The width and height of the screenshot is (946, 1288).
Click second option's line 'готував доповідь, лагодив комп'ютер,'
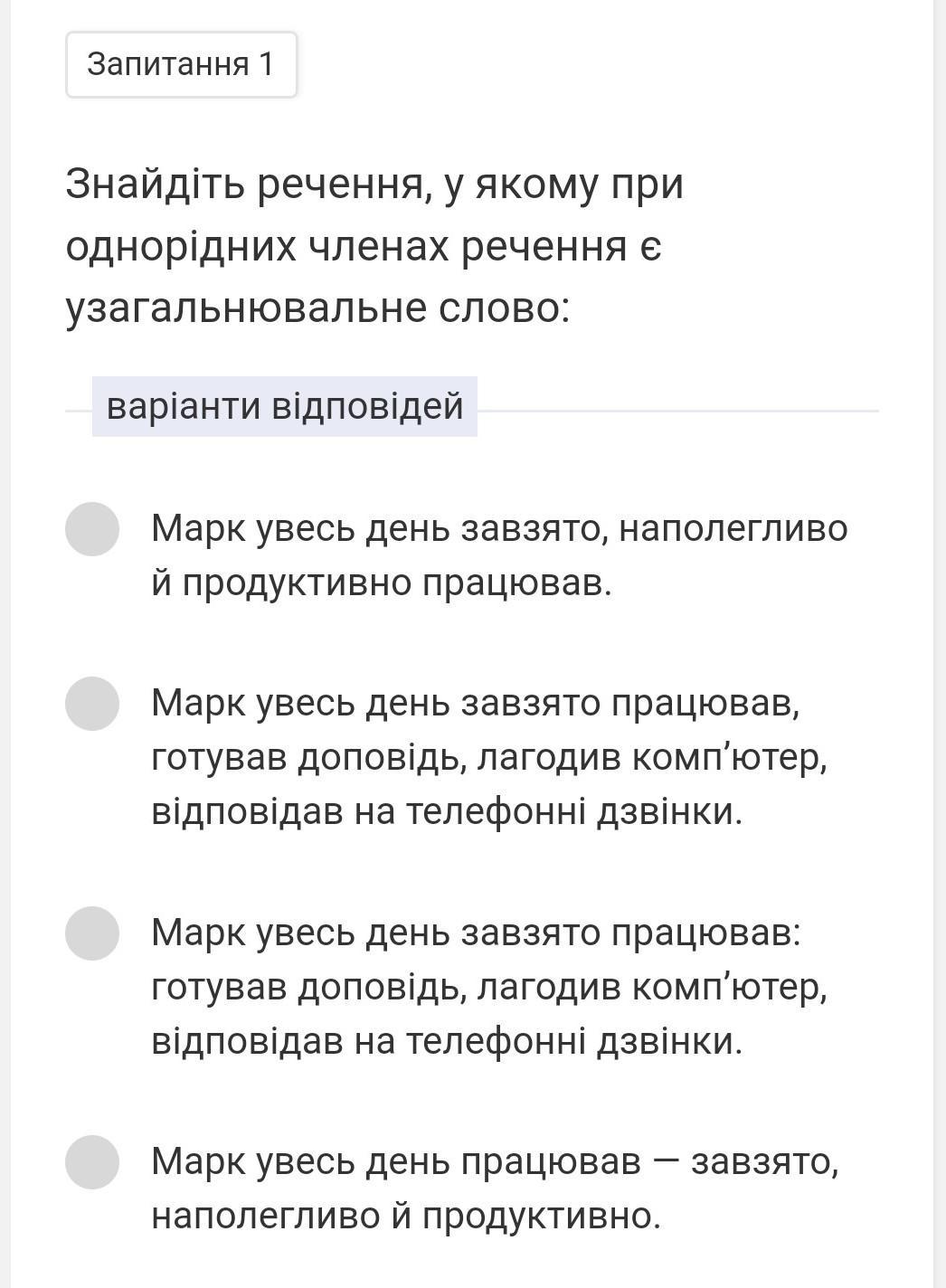click(x=489, y=758)
